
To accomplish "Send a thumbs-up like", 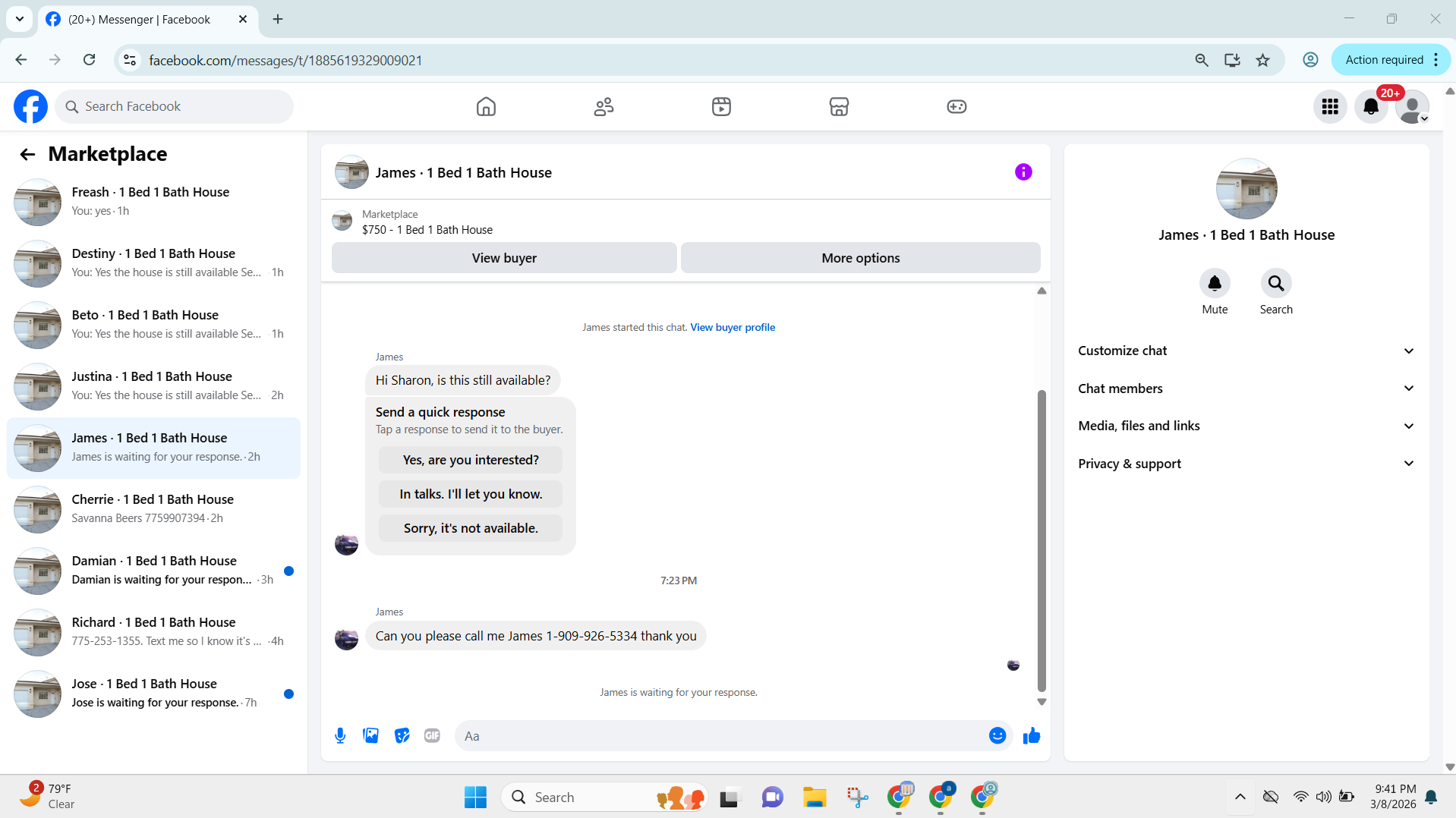I will coord(1031,735).
